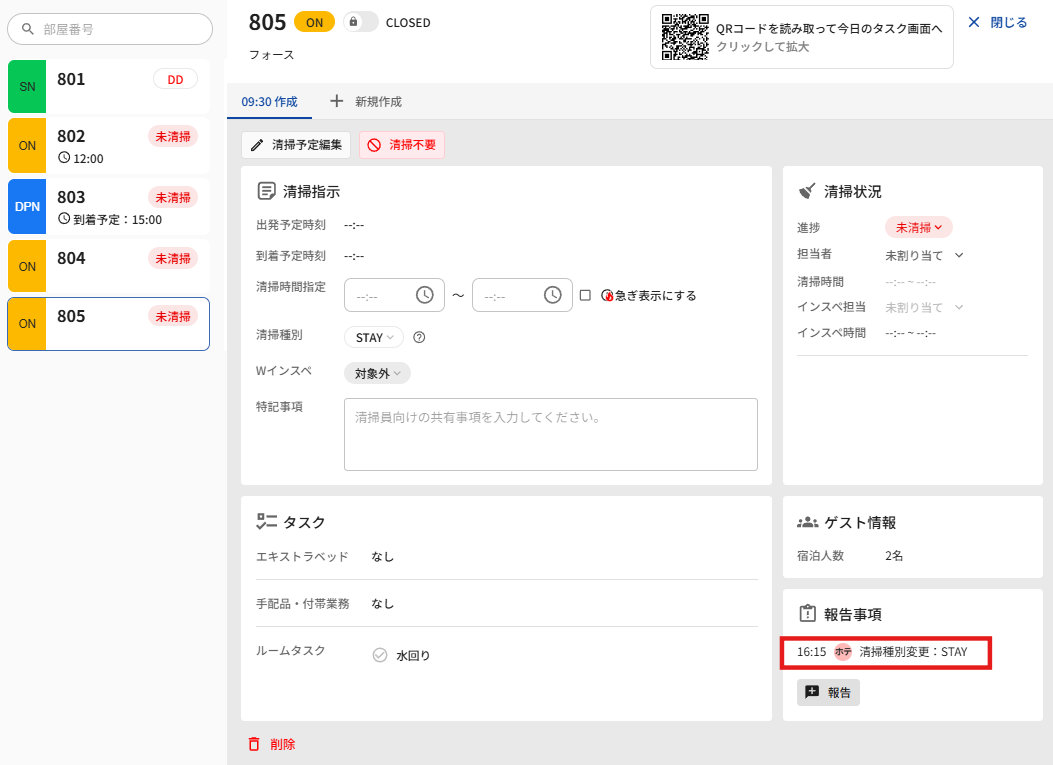The height and width of the screenshot is (765, 1053).
Task: Expand the Wインスペ 対象外 dropdown
Action: [377, 373]
